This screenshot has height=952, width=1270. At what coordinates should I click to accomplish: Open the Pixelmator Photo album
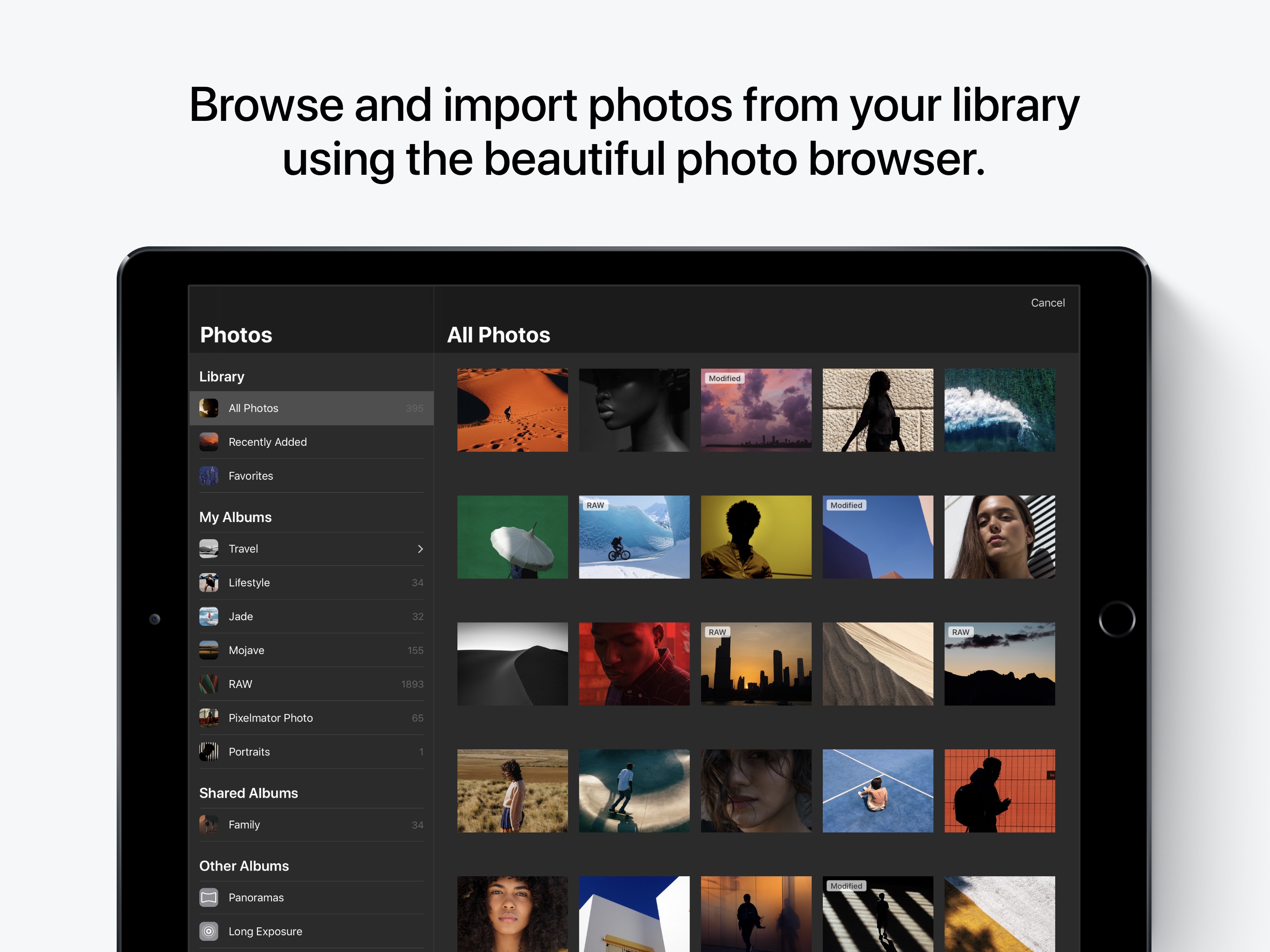point(311,718)
